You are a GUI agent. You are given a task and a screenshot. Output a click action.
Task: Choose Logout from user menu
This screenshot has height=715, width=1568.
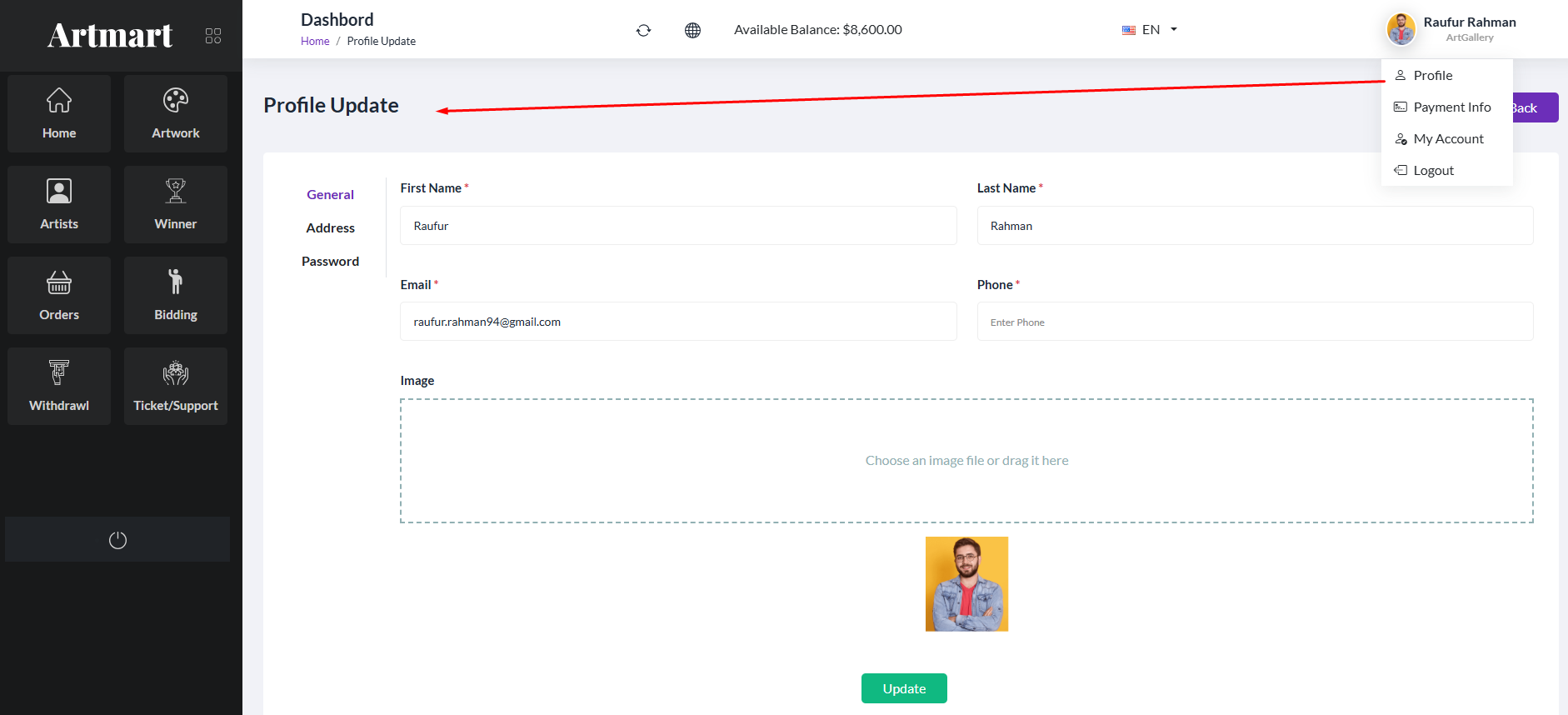click(1433, 170)
